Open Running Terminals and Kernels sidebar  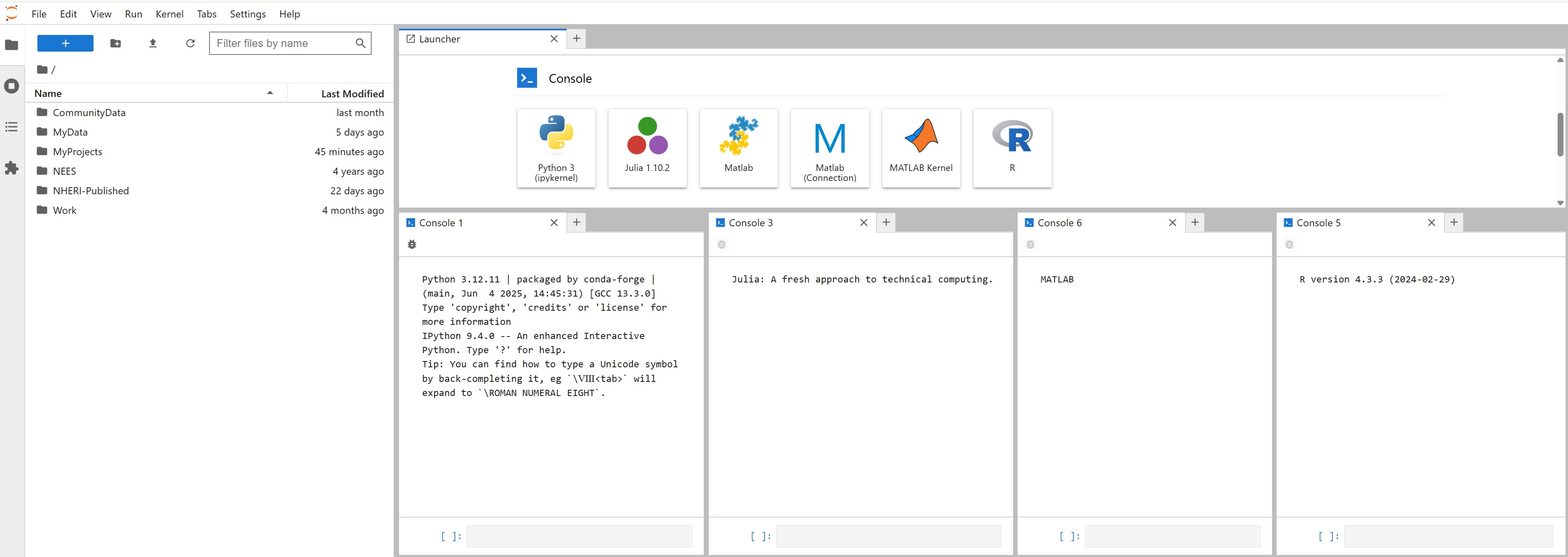tap(12, 86)
